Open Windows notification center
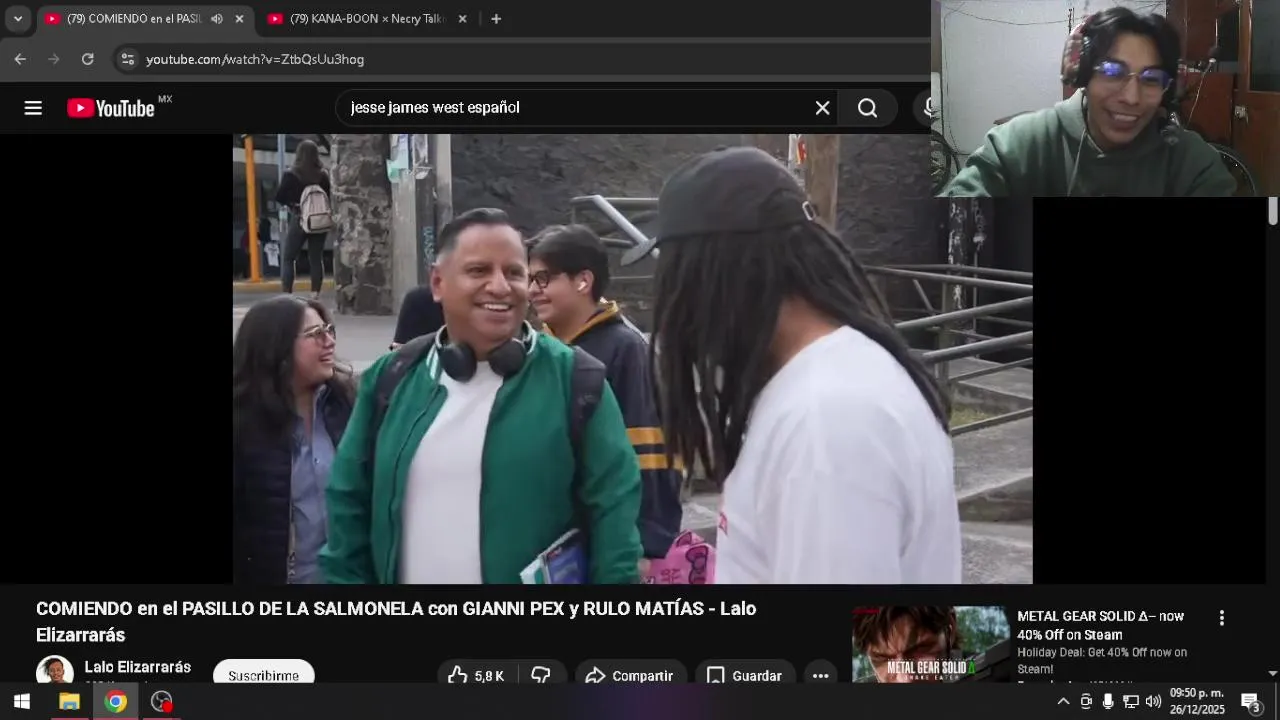 pyautogui.click(x=1251, y=702)
